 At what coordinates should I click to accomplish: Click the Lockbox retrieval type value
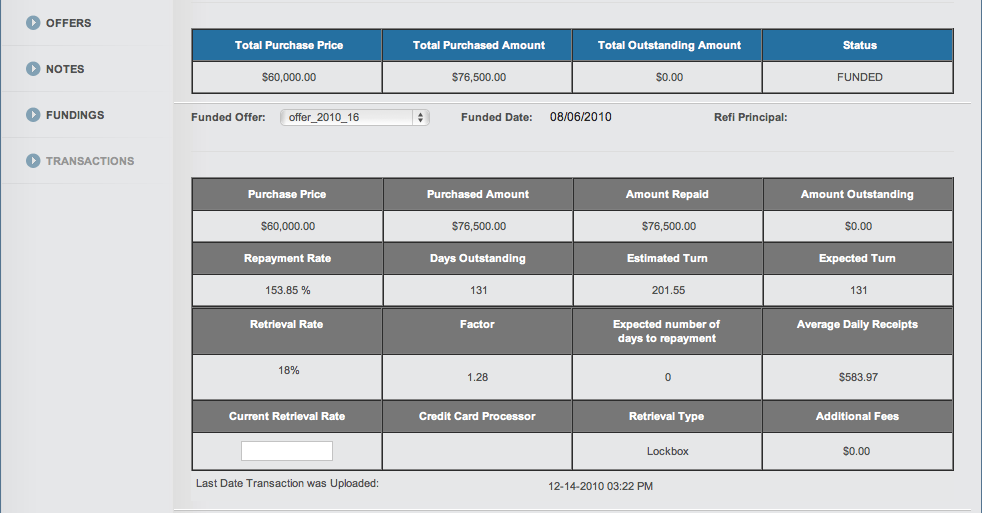(x=667, y=451)
